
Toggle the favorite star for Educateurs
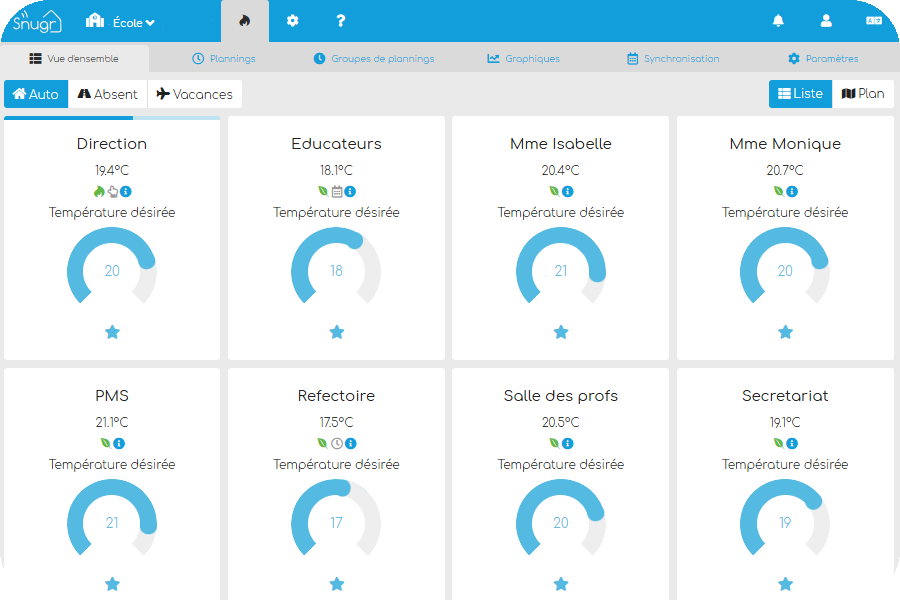[337, 332]
